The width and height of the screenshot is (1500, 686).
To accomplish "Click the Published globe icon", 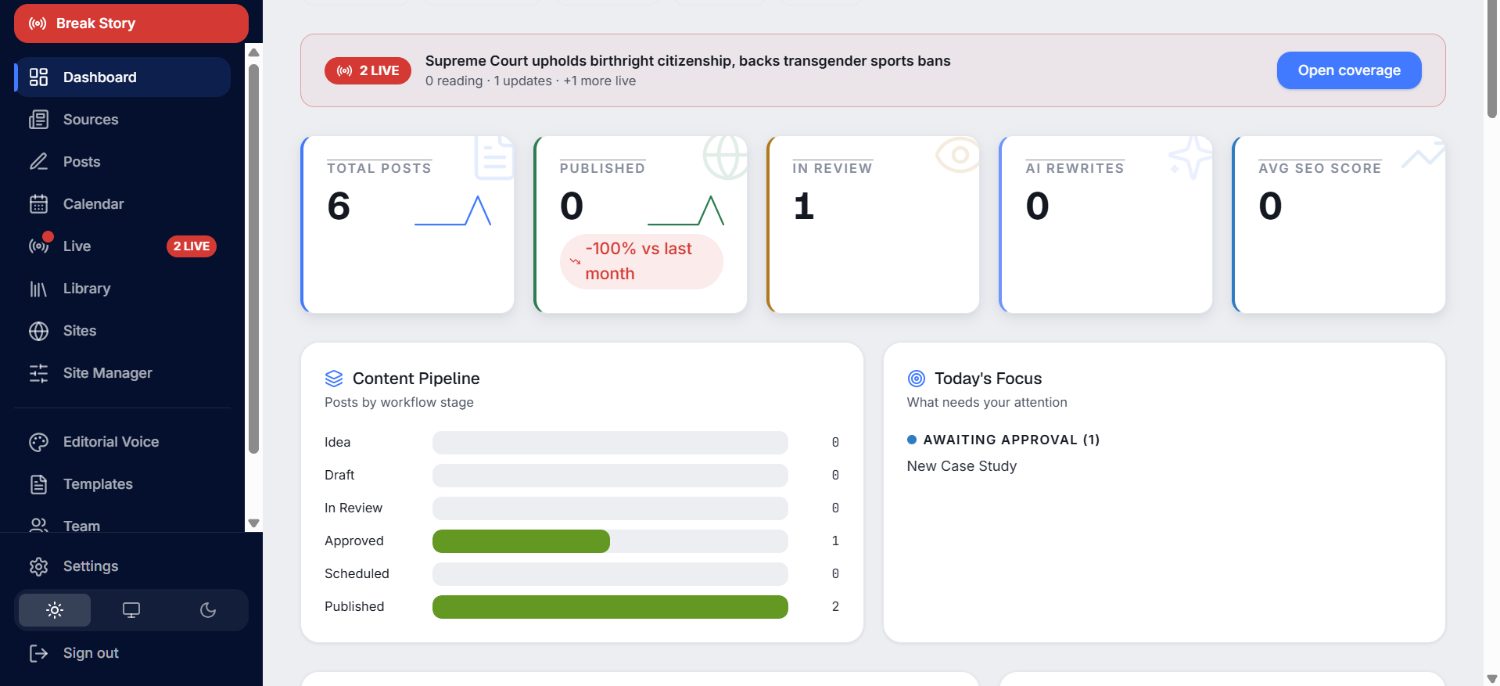I will click(x=726, y=156).
